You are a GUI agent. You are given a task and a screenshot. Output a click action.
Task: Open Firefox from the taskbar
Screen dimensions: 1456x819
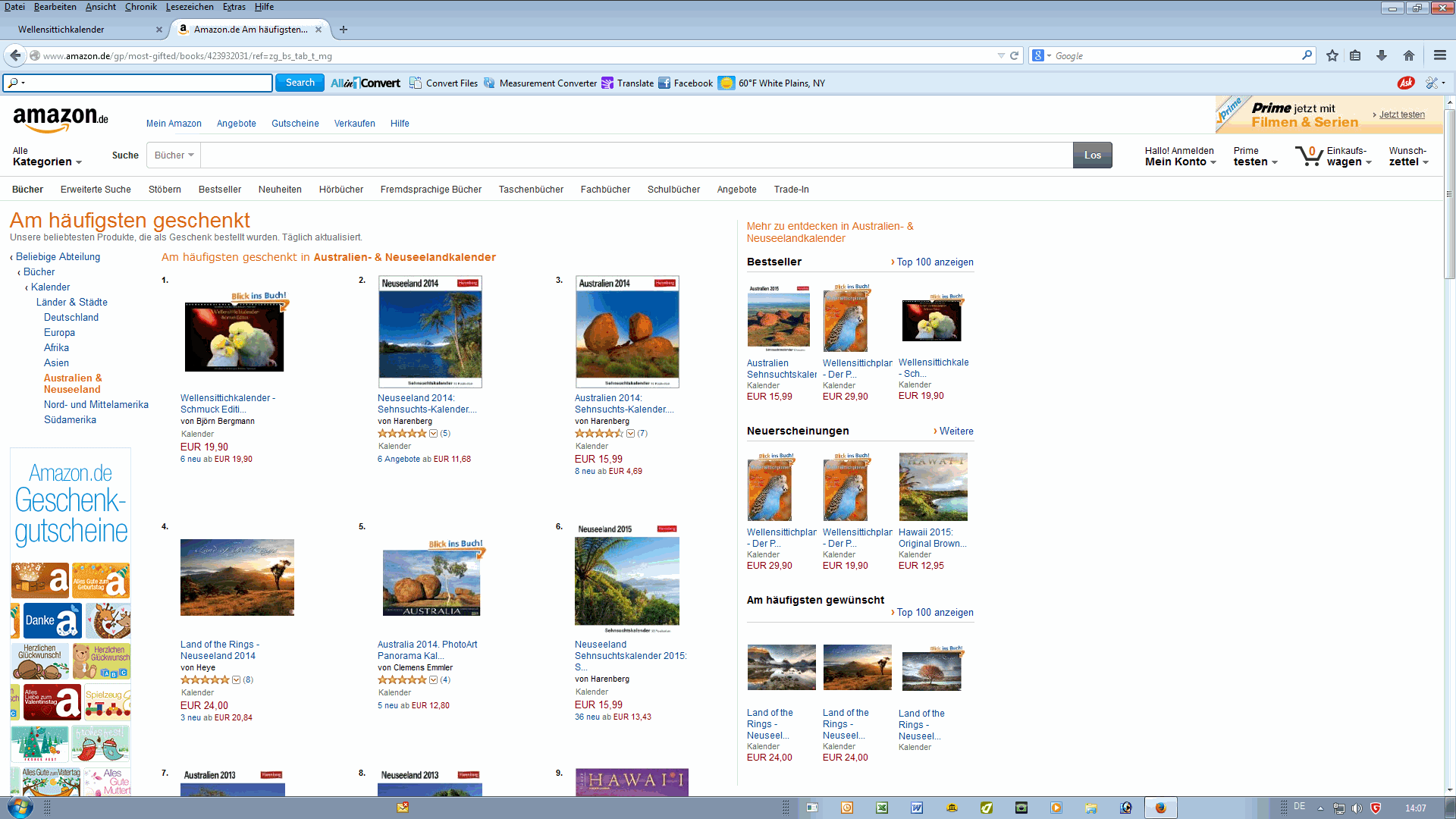1160,808
